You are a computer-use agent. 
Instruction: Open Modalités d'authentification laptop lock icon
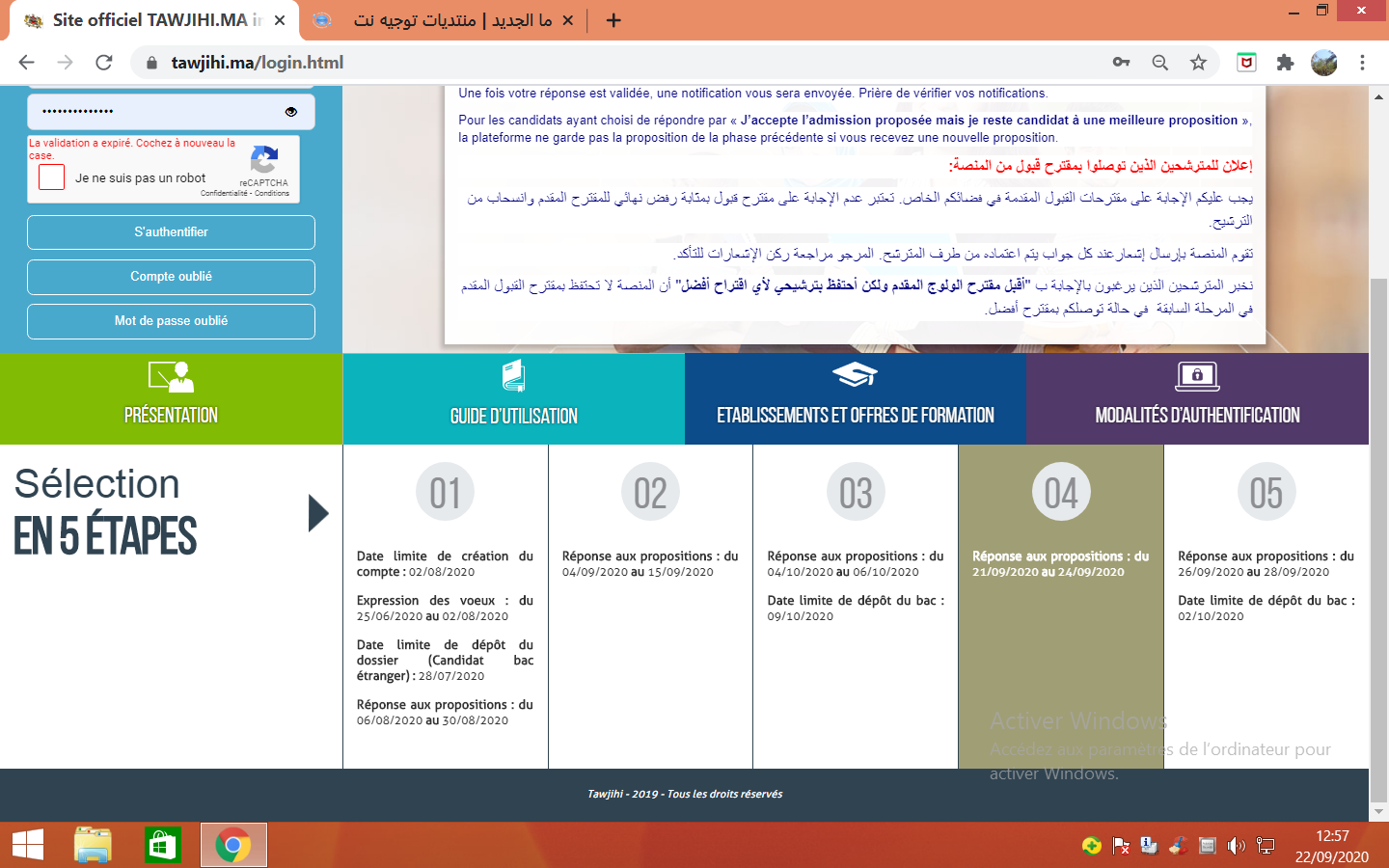pos(1197,376)
